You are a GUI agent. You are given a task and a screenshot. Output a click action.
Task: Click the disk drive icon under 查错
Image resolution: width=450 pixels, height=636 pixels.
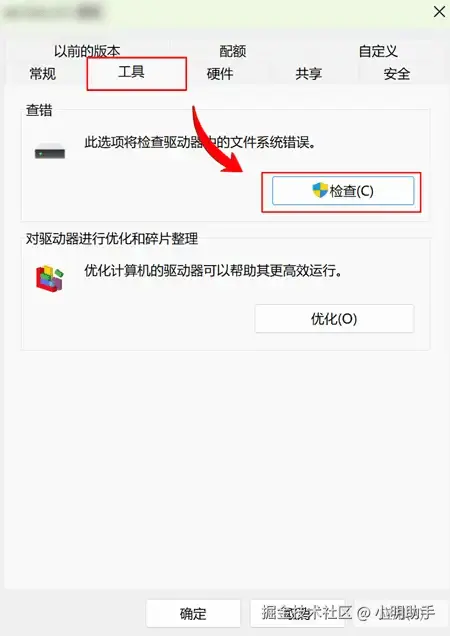tap(50, 151)
